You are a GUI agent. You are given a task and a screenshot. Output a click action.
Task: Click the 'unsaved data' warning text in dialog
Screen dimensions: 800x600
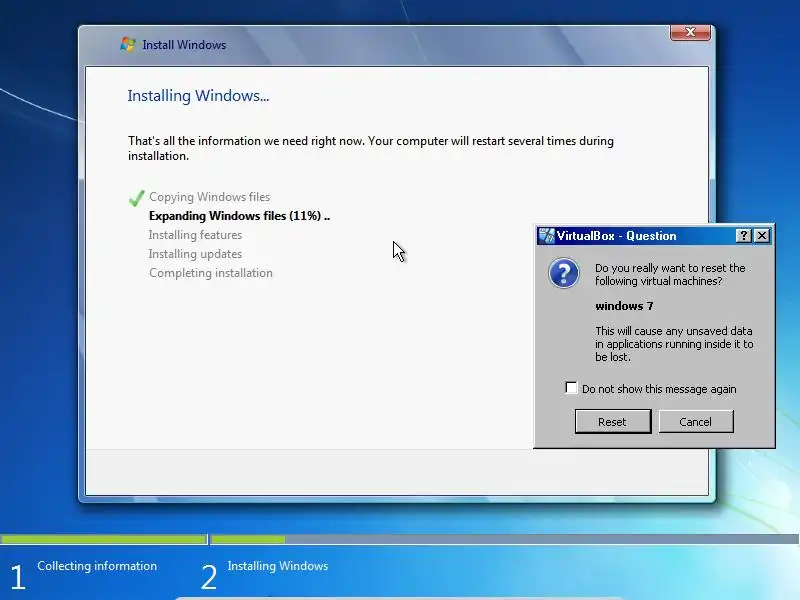click(674, 344)
